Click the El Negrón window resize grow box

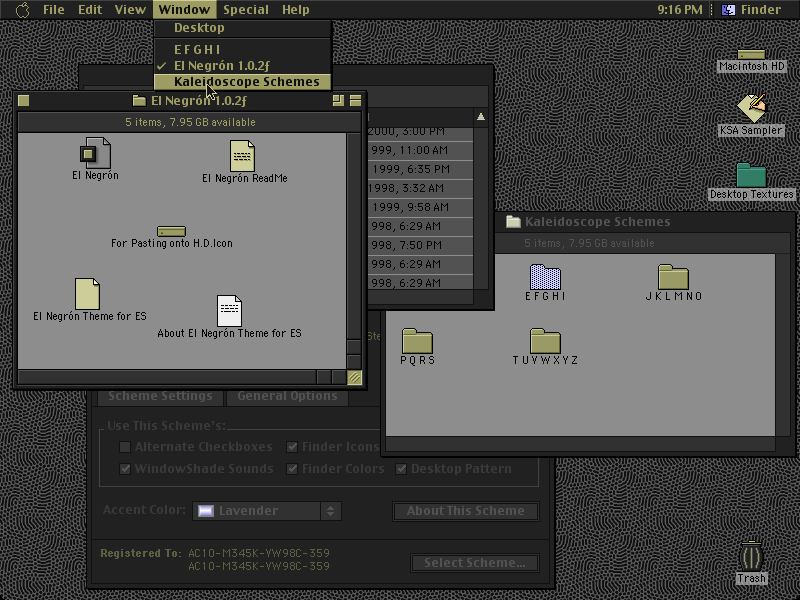tap(355, 378)
